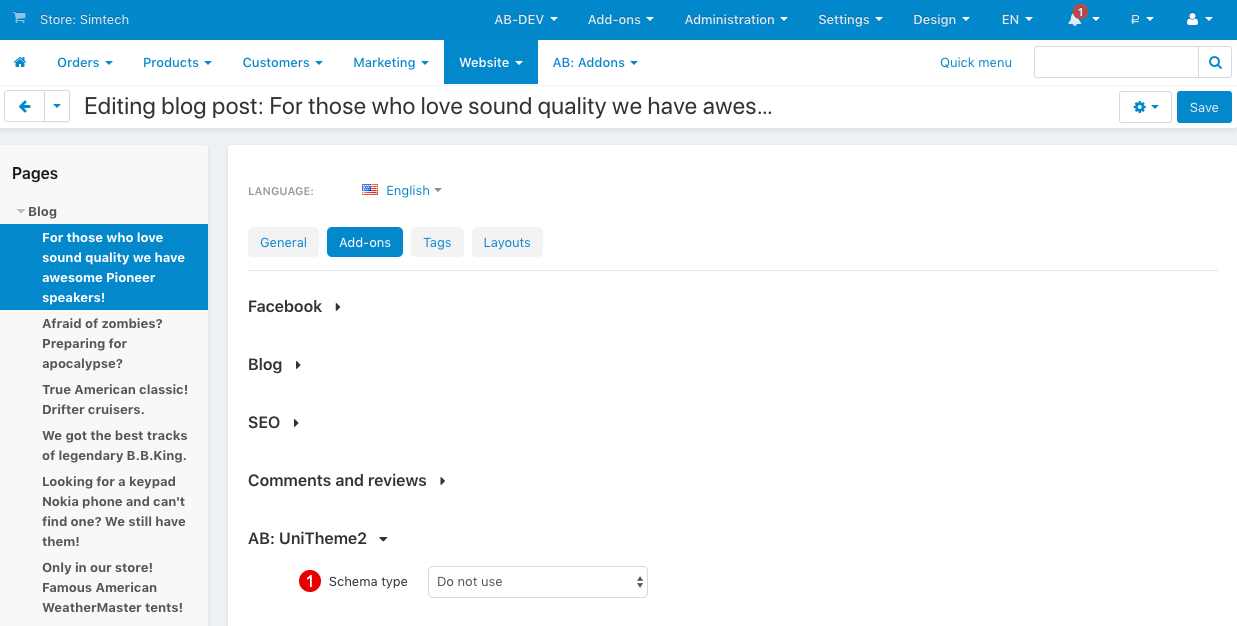The height and width of the screenshot is (626, 1237).
Task: Expand the Blog settings section
Action: coord(275,364)
